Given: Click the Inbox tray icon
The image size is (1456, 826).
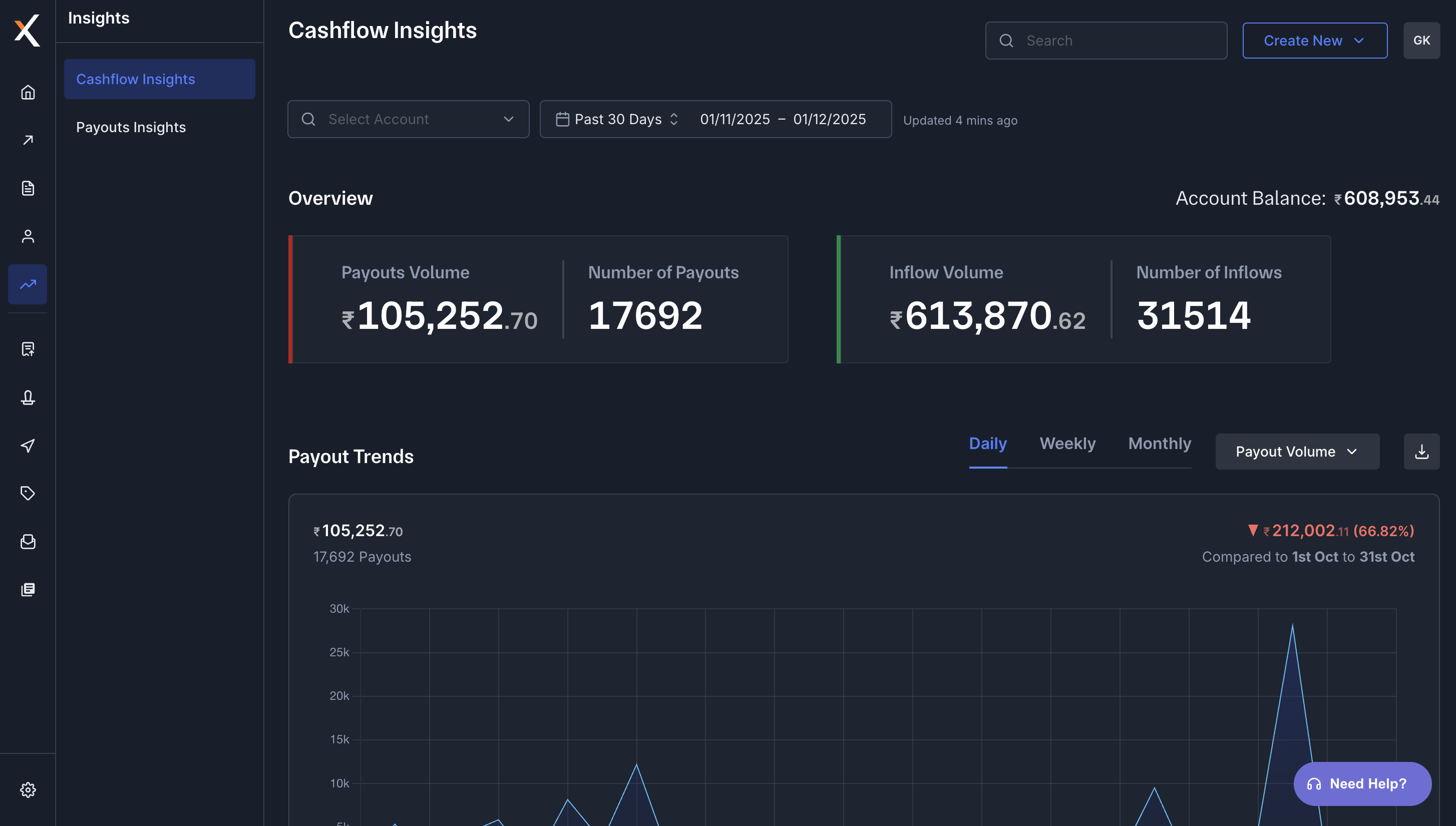Looking at the screenshot, I should pyautogui.click(x=27, y=542).
